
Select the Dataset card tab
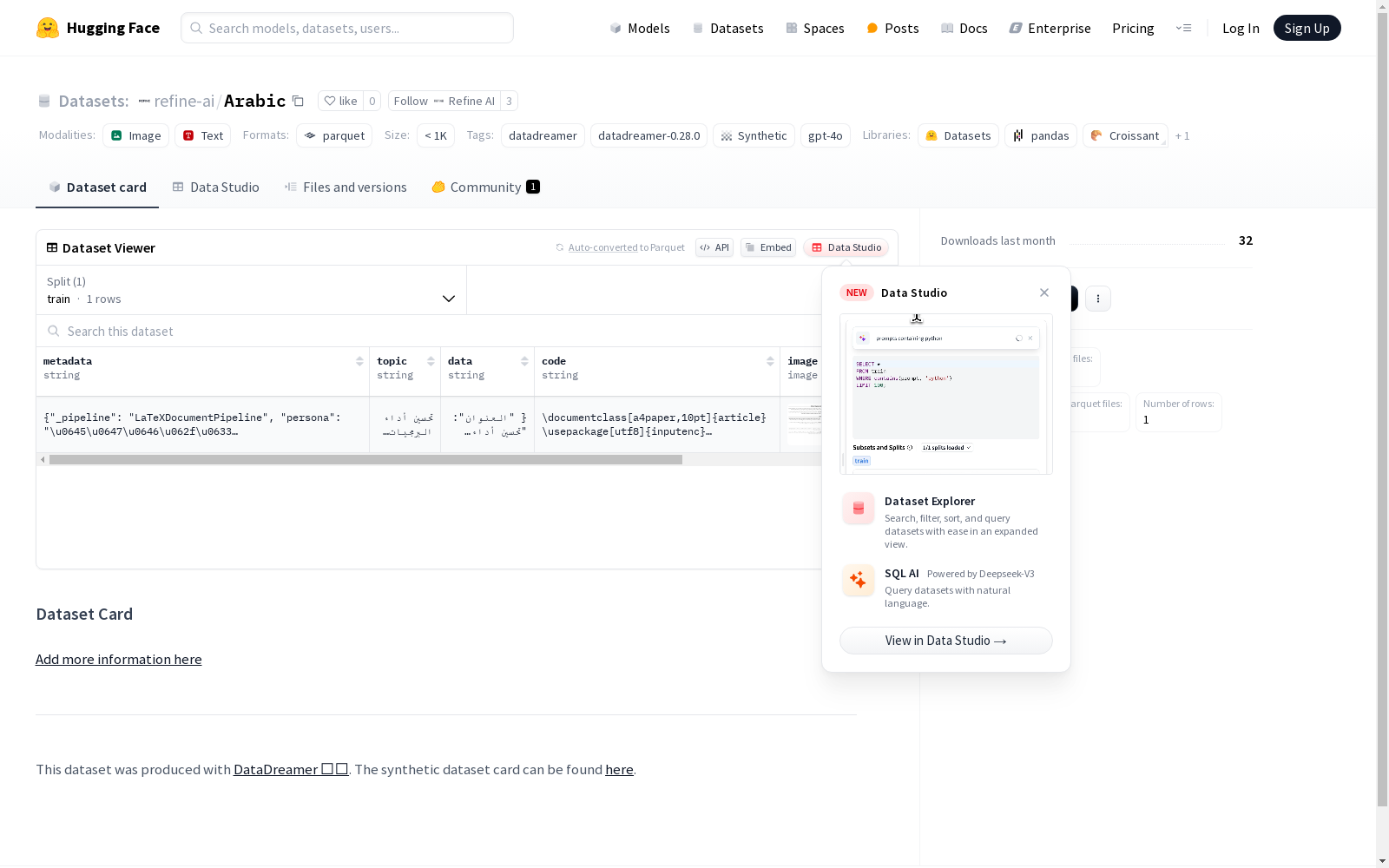click(x=97, y=187)
